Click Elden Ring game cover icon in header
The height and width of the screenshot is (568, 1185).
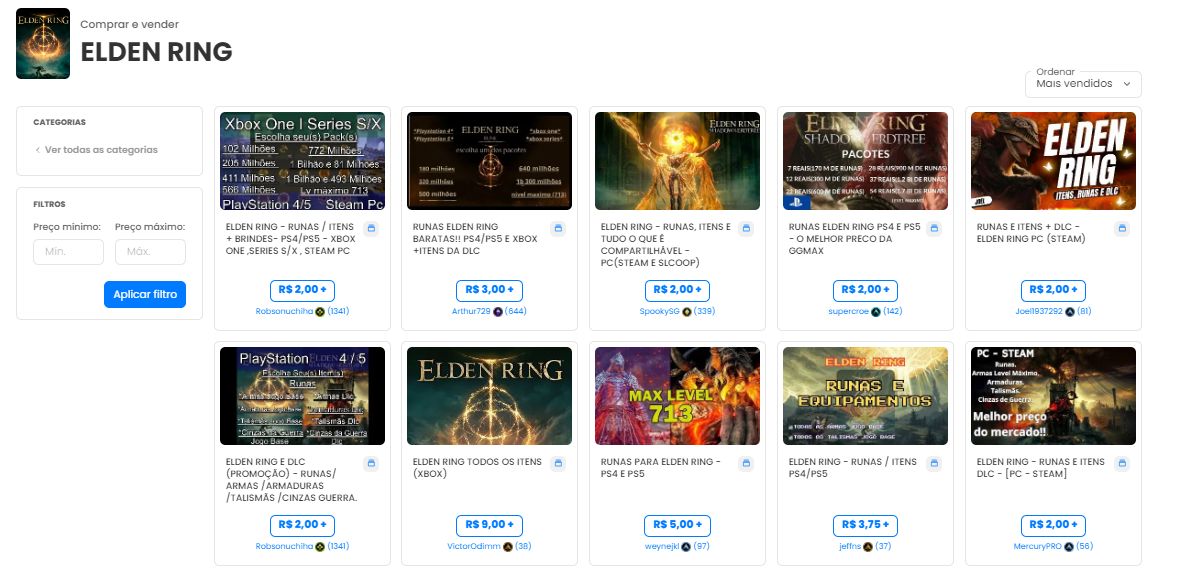pos(43,43)
